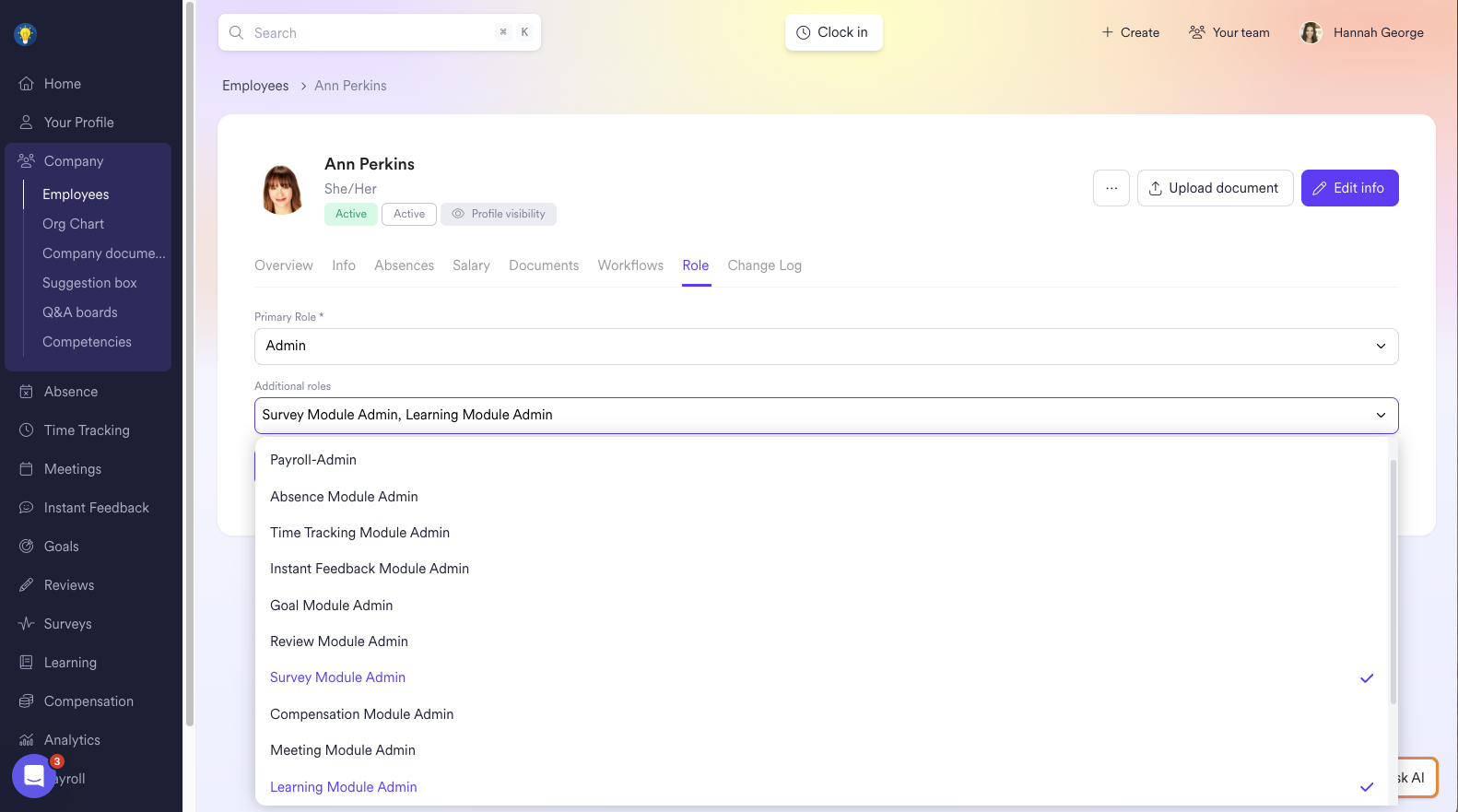Screen dimensions: 1458x812
Task: Collapse the Company sidebar section
Action: [x=74, y=161]
